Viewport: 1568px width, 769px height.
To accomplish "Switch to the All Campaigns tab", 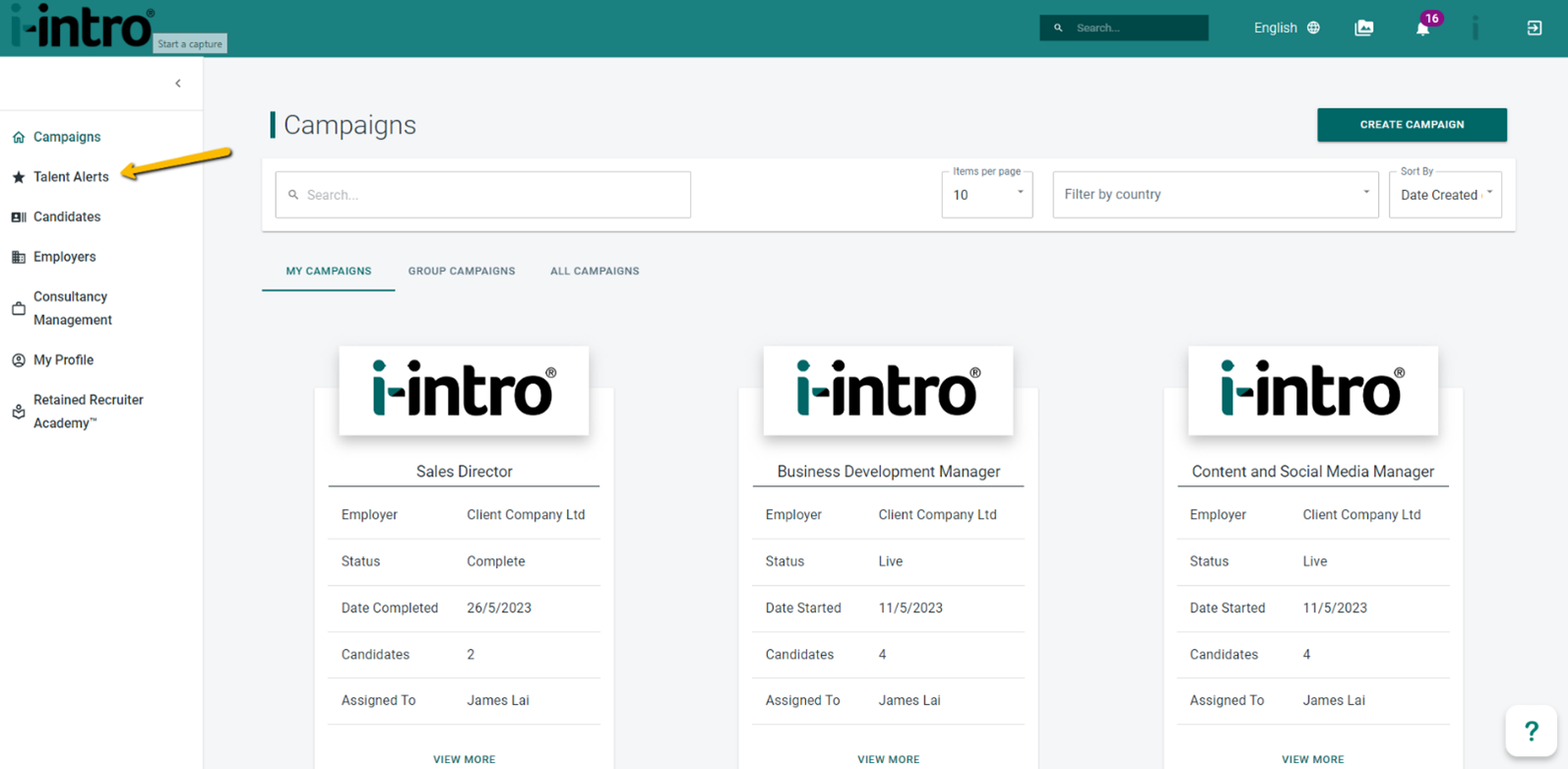I will click(x=595, y=271).
